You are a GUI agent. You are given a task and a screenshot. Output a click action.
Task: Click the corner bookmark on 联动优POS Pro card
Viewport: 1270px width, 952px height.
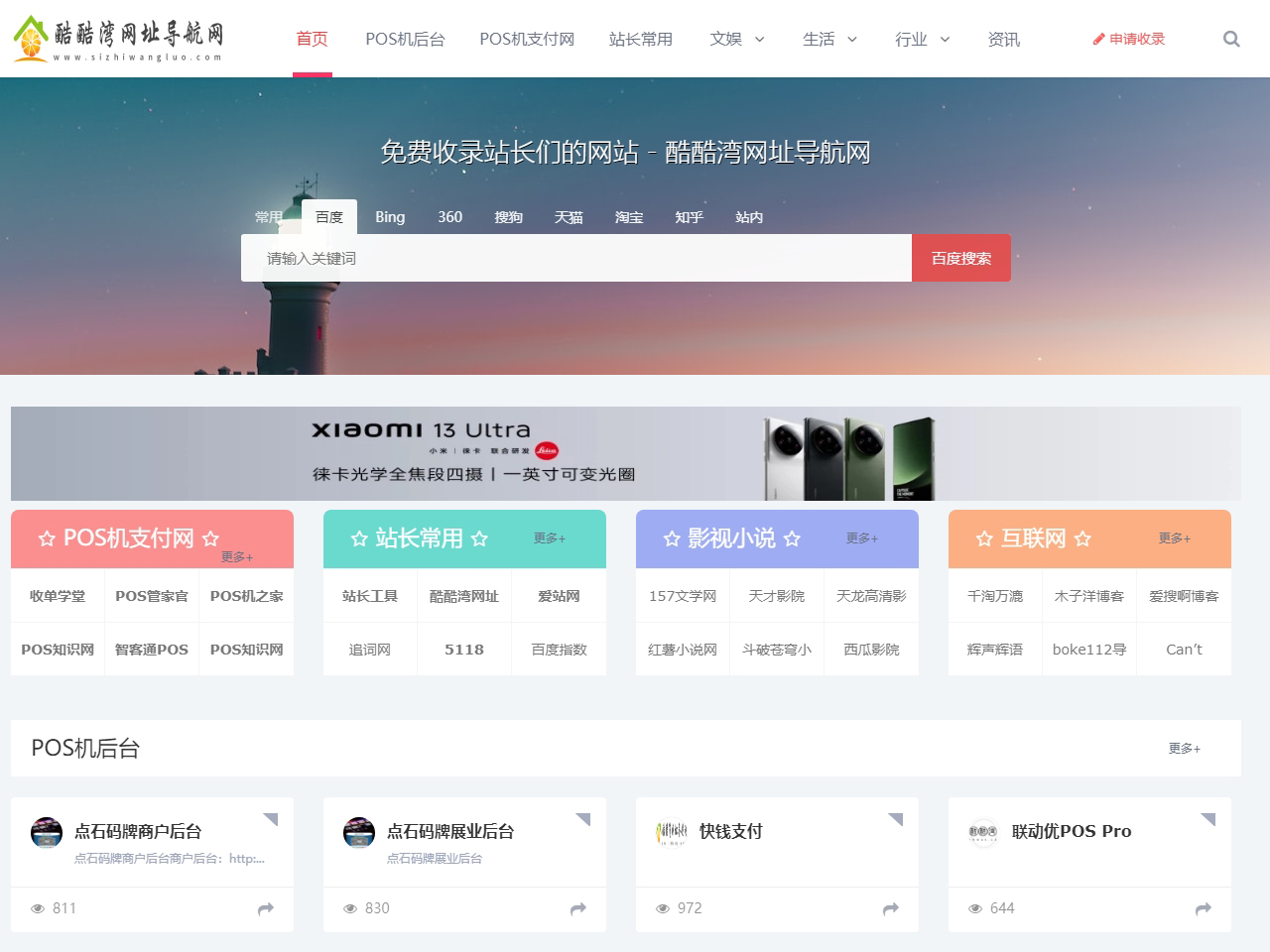coord(1208,819)
